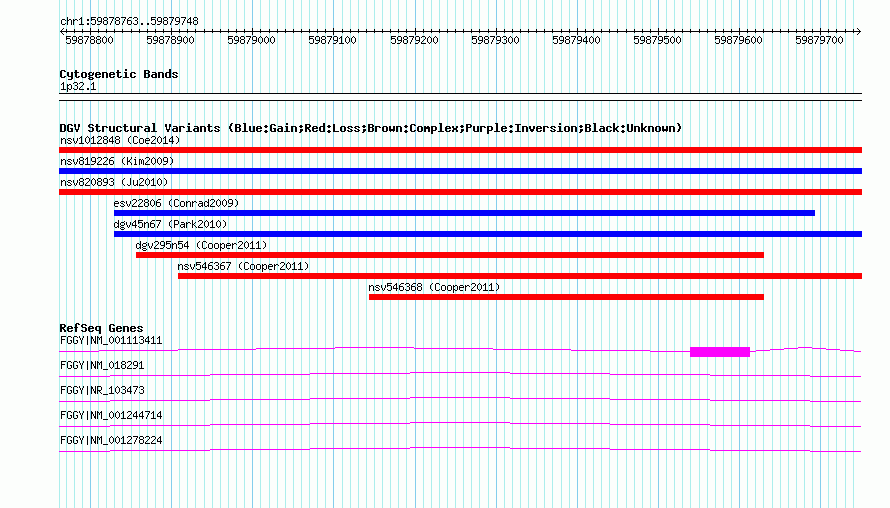Click the nsv1012848 (Coe2014) red loss bar

point(460,150)
